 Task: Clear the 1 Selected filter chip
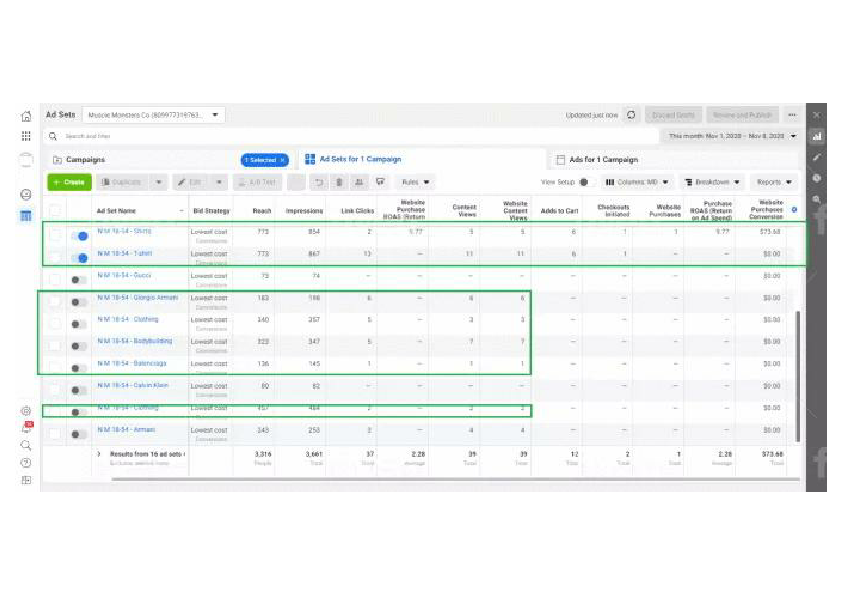pyautogui.click(x=282, y=160)
